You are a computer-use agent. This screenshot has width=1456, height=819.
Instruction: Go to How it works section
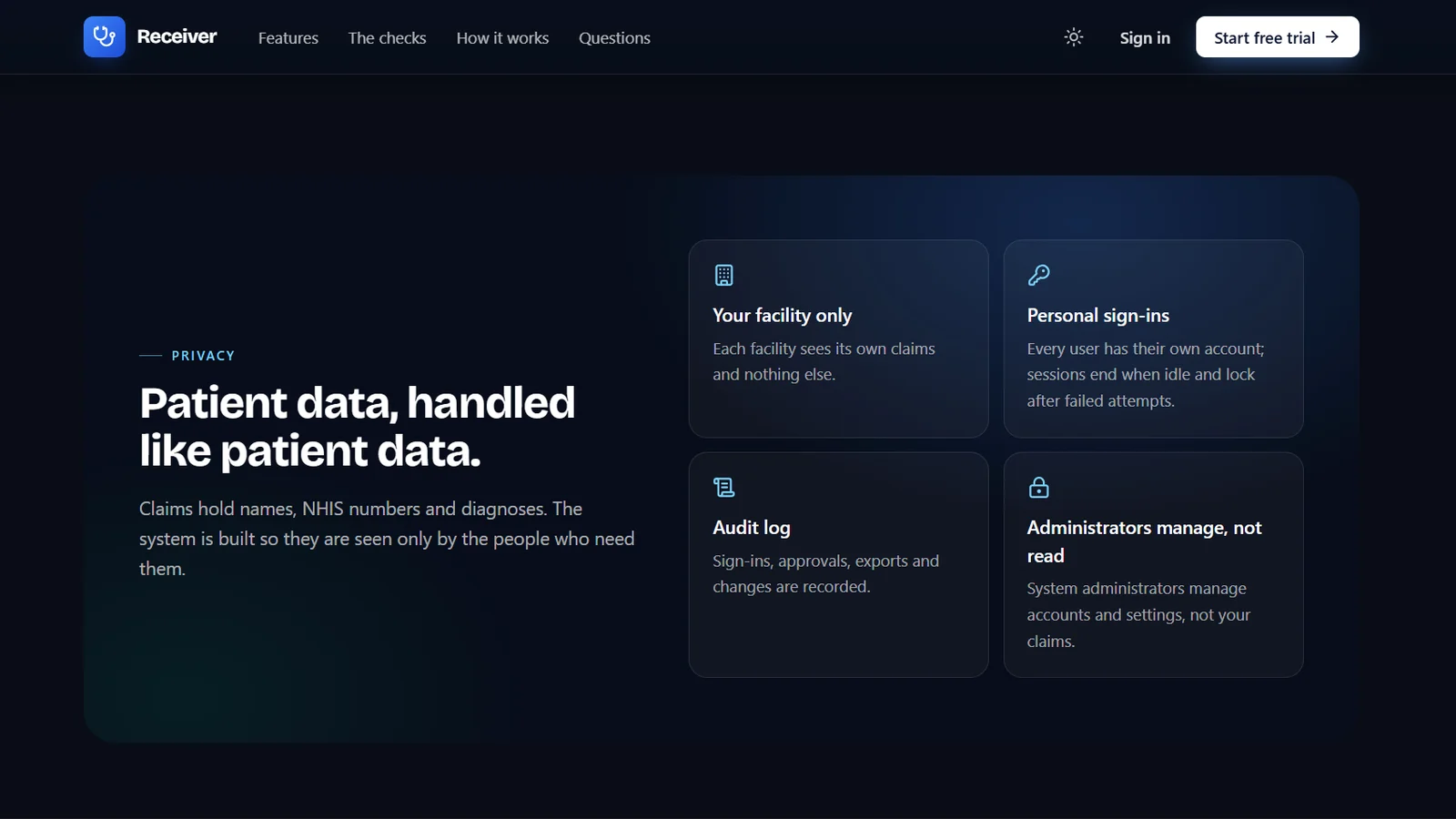coord(502,38)
